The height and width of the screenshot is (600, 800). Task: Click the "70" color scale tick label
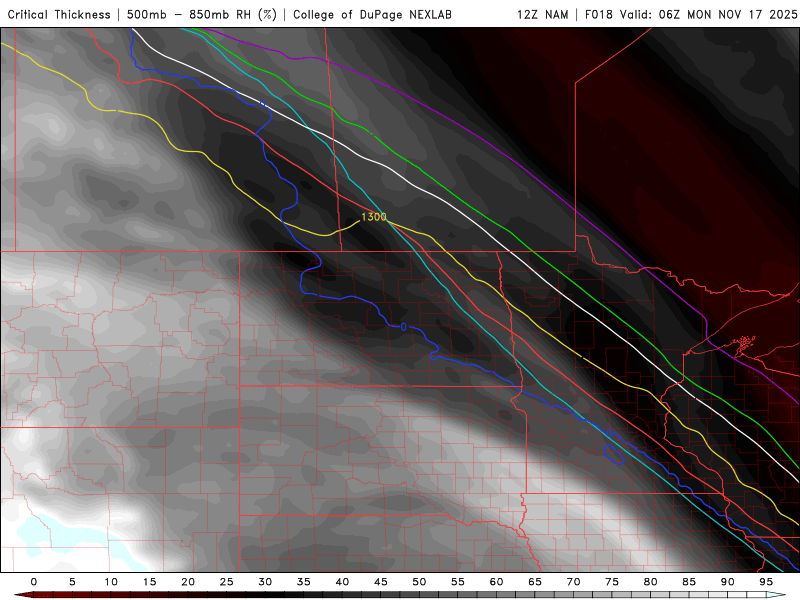click(x=573, y=582)
